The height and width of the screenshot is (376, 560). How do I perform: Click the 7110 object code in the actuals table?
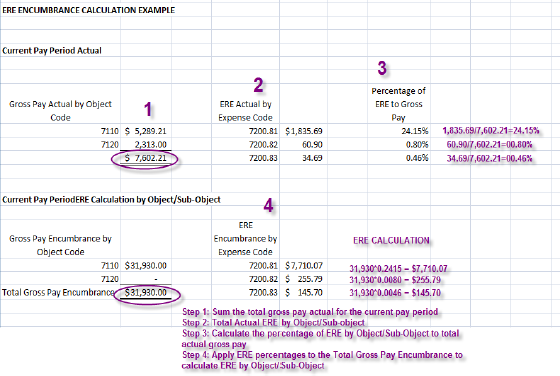pyautogui.click(x=110, y=131)
